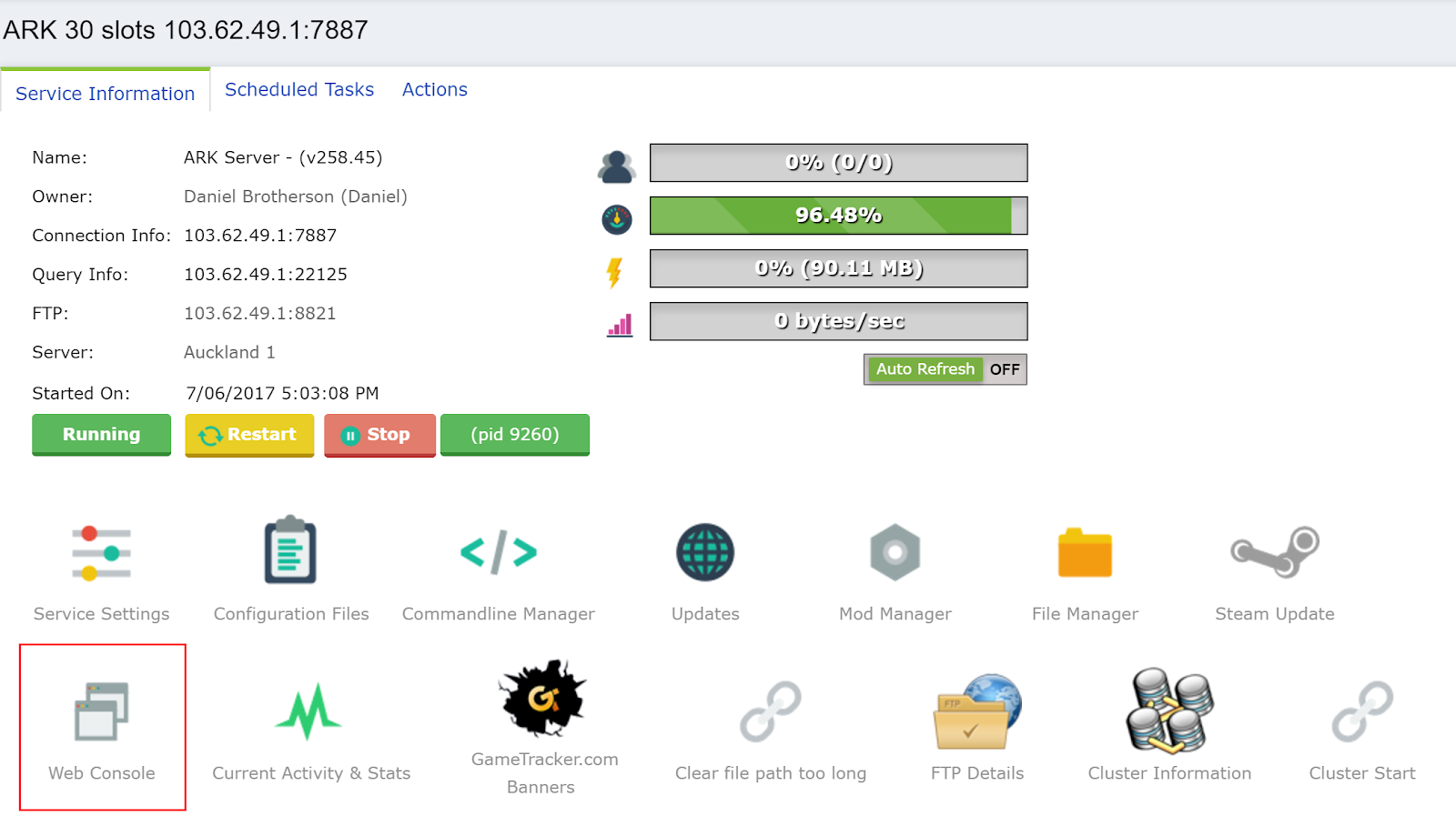This screenshot has width=1456, height=816.
Task: Click the players user icon beside the first bar
Action: coord(617,166)
